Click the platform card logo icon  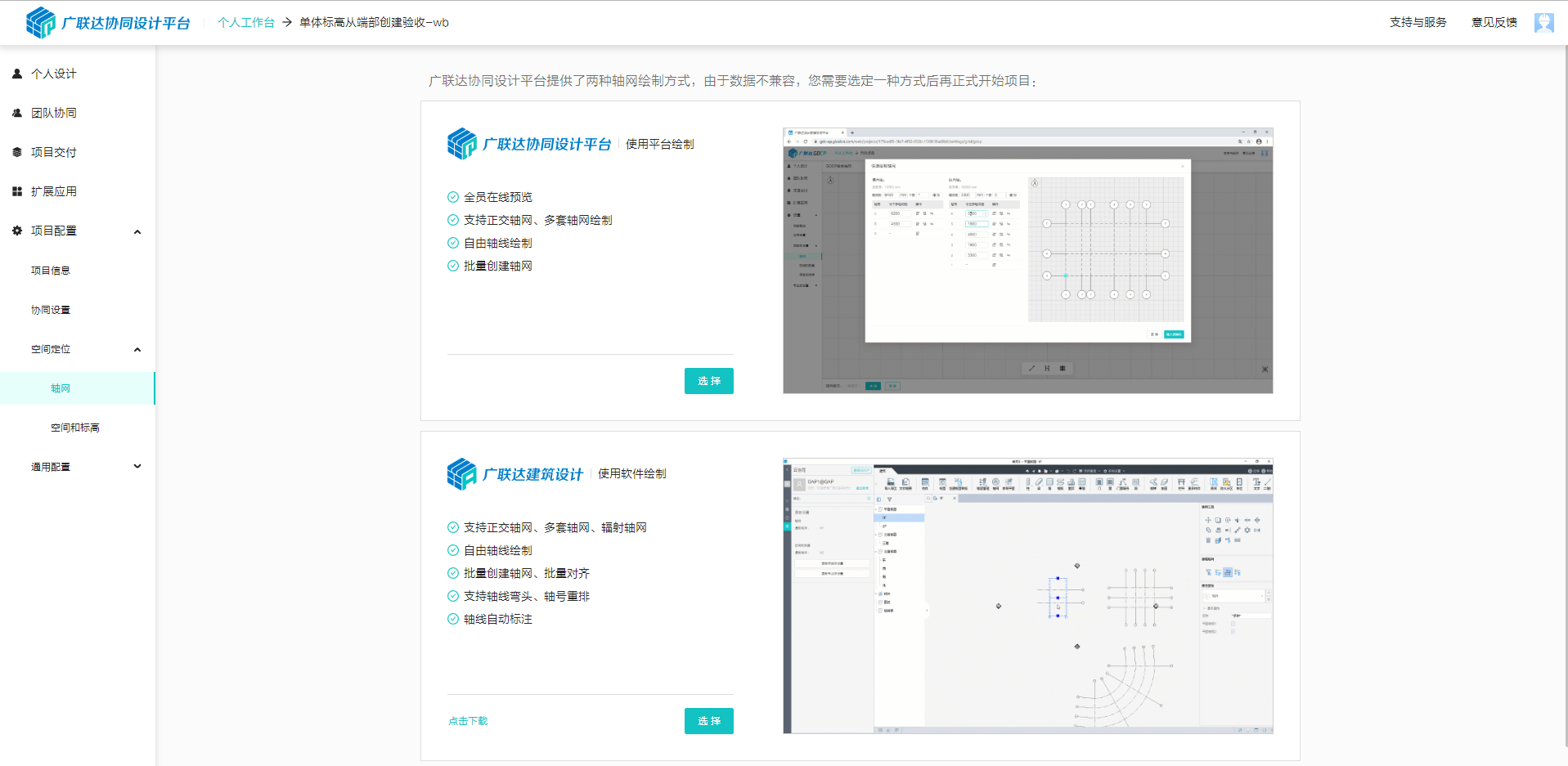[462, 144]
